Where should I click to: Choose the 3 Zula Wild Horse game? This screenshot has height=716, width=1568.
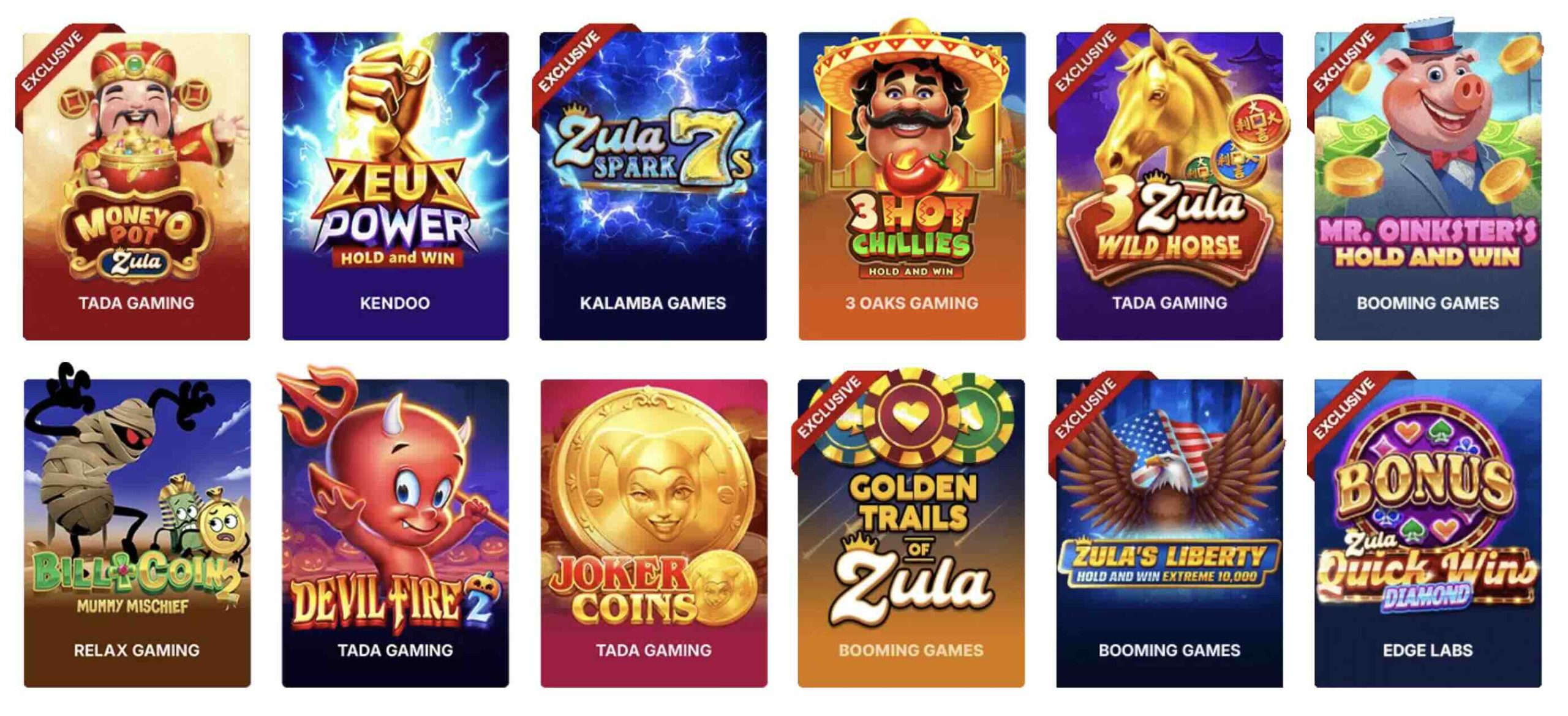[x=1169, y=186]
